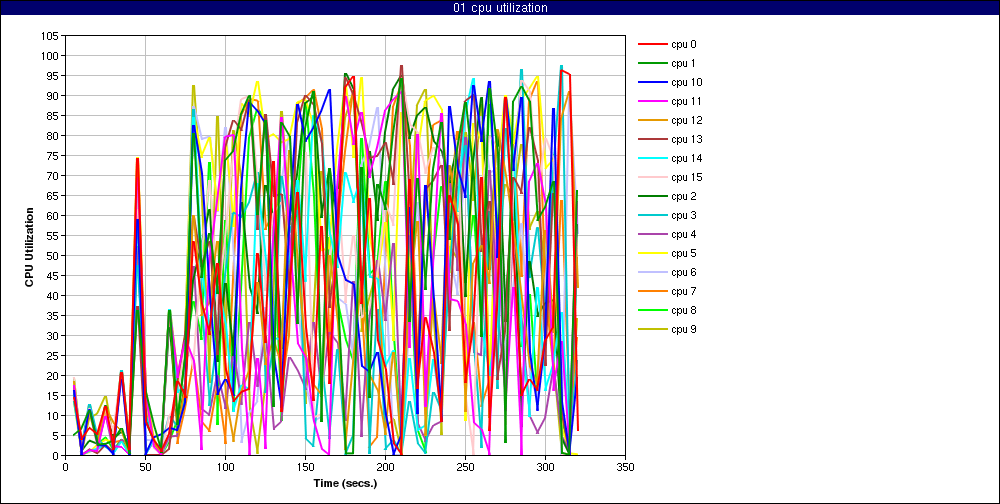Click the 150 tick on the time axis
The width and height of the screenshot is (1000, 504).
[305, 468]
